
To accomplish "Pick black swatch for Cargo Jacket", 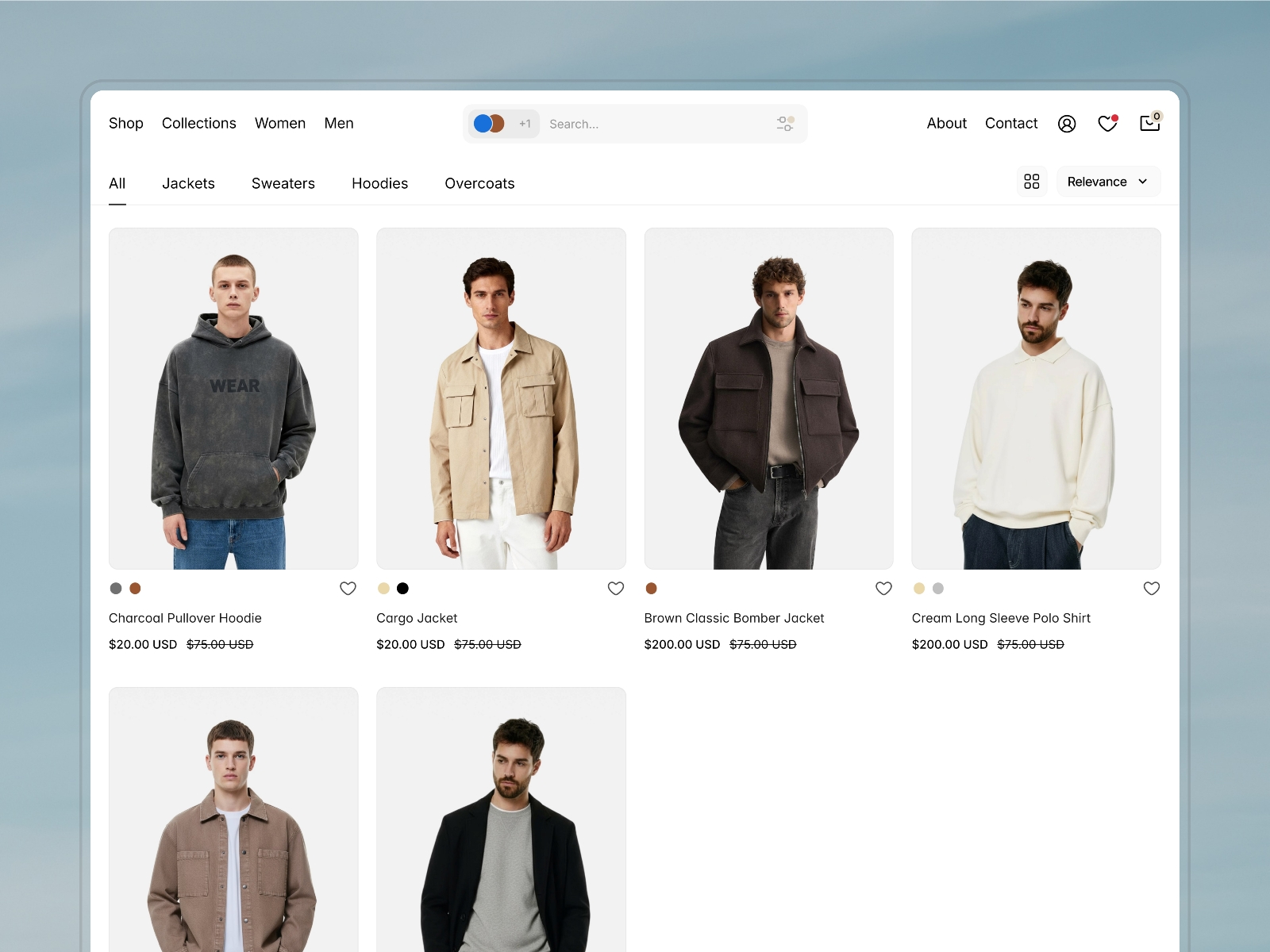I will [402, 589].
